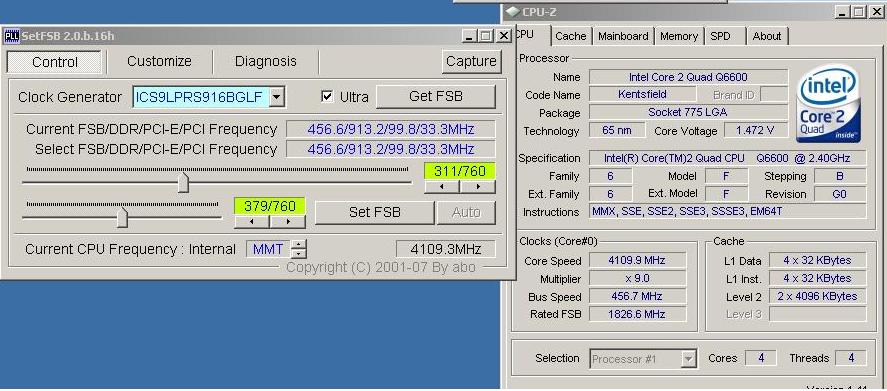The image size is (887, 391).
Task: Decrease the 379/760 value with left arrow
Action: [252, 222]
